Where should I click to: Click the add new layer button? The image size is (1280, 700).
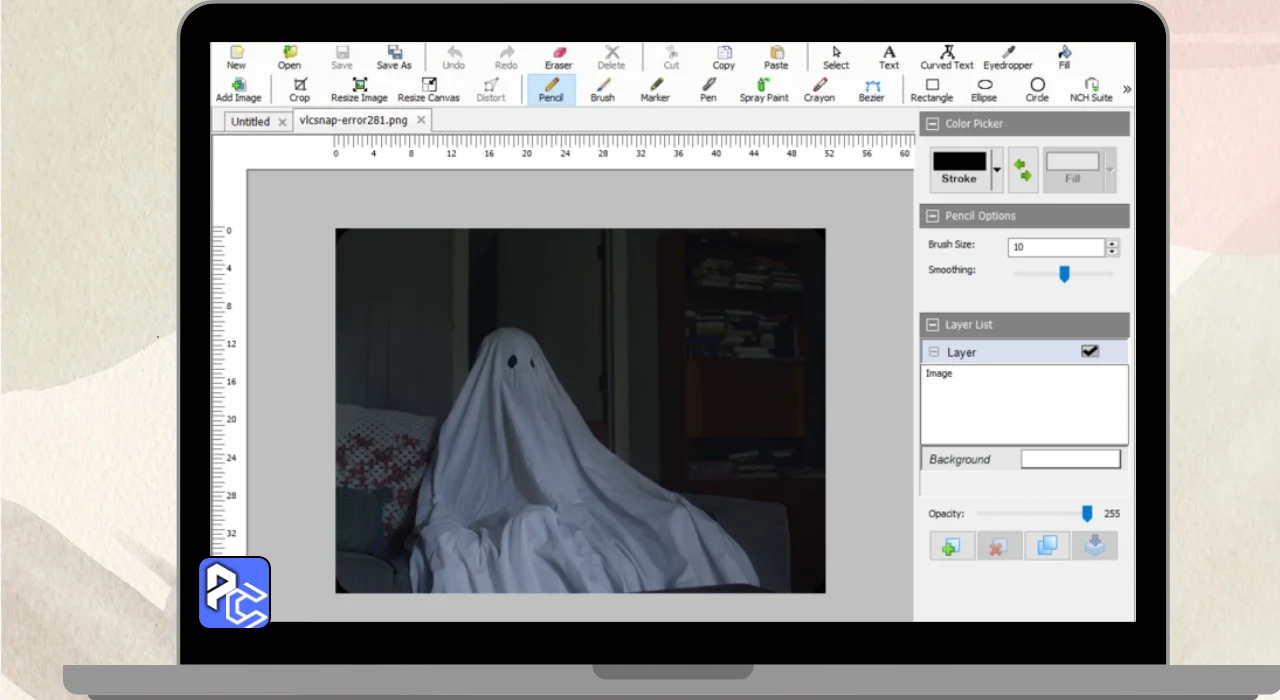tap(951, 546)
